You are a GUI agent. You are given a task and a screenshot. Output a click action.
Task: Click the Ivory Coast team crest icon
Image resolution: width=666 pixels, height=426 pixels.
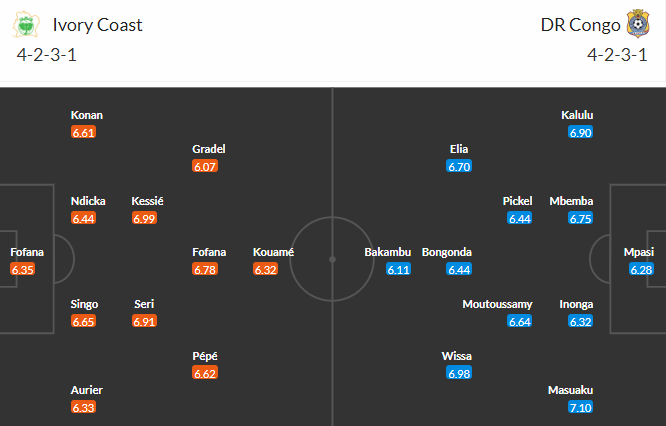[30, 24]
